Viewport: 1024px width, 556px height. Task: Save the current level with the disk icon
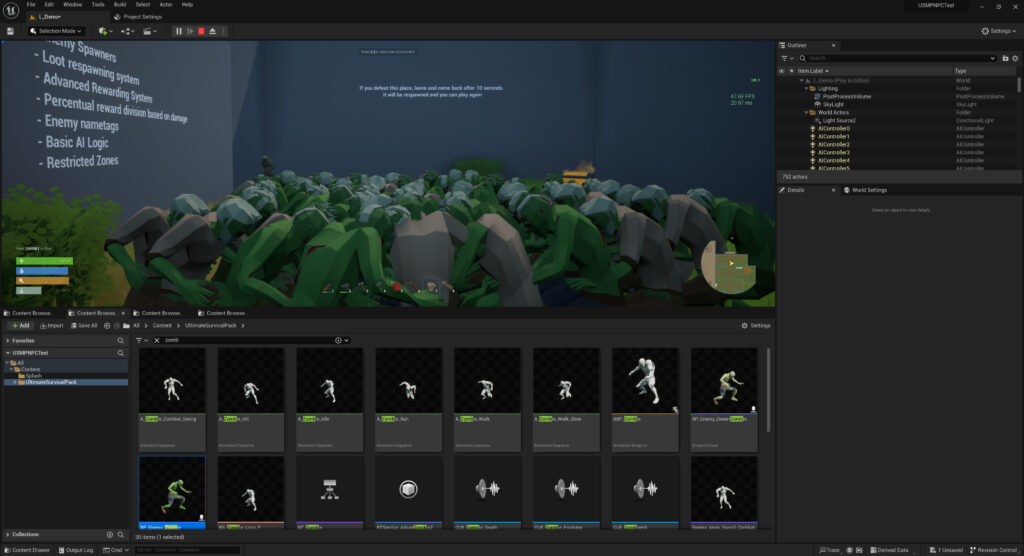[10, 31]
